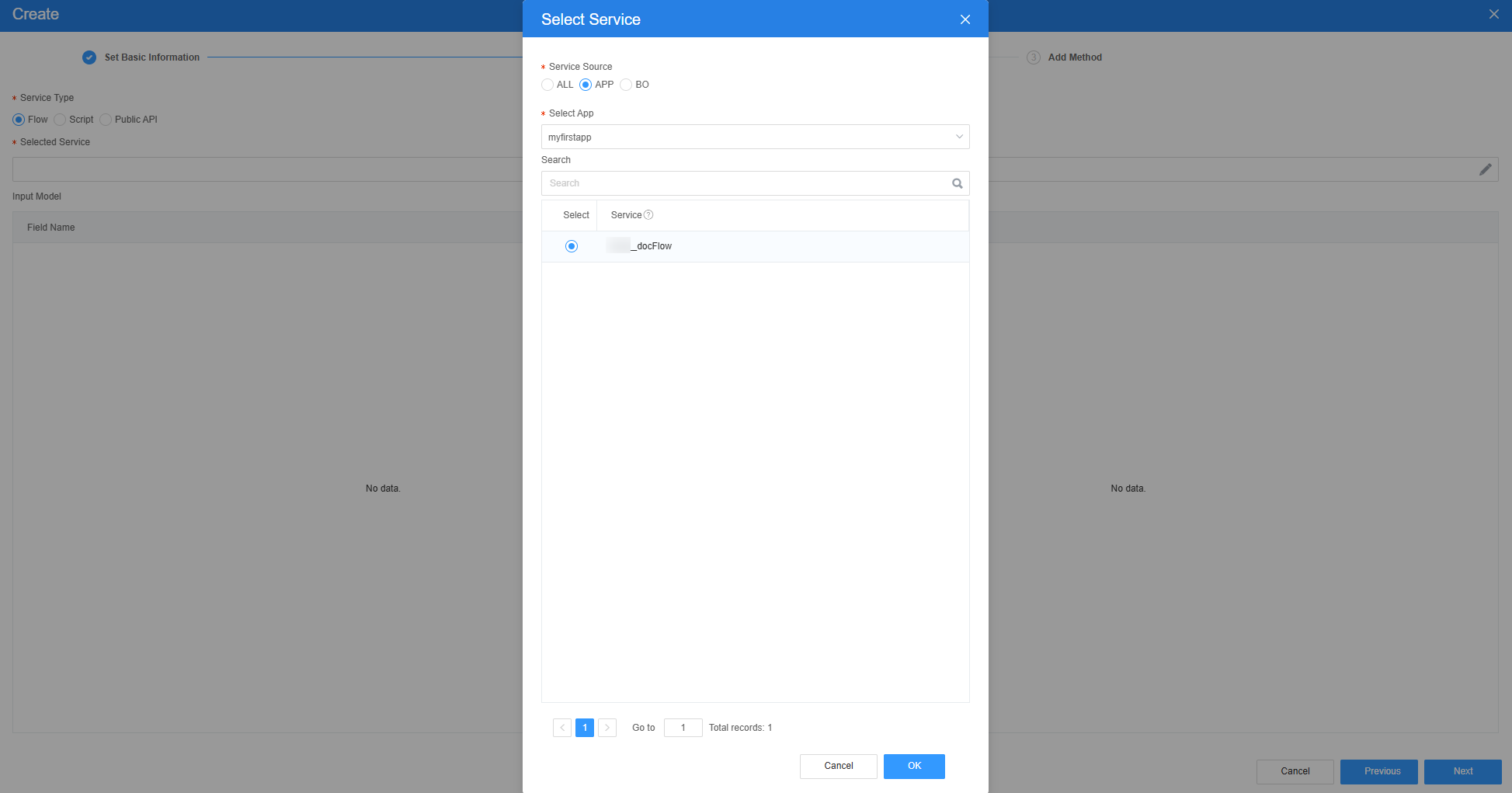This screenshot has width=1512, height=793.
Task: Click the search magnifier icon
Action: point(958,183)
